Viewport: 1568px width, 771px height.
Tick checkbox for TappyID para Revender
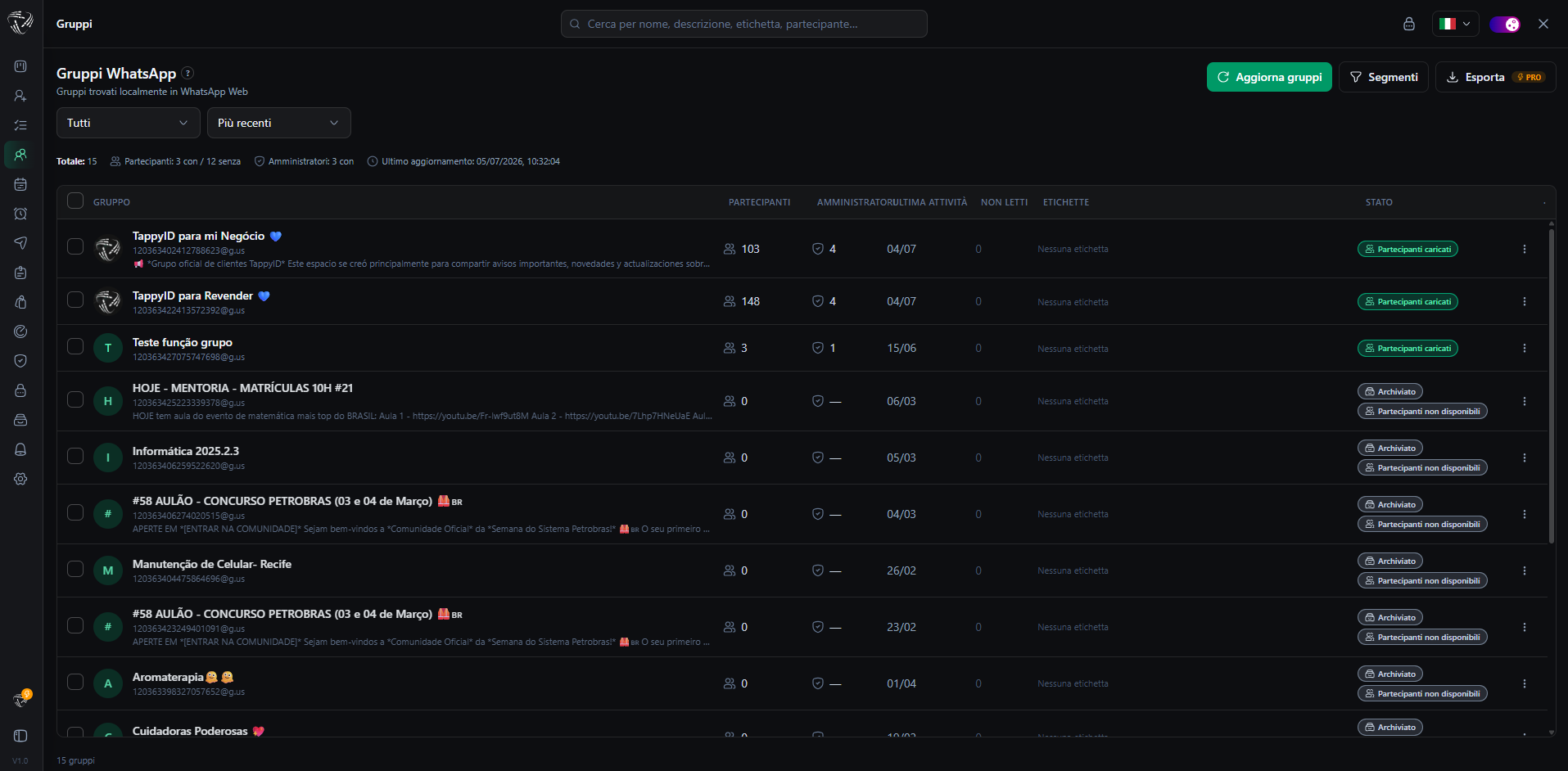tap(75, 300)
